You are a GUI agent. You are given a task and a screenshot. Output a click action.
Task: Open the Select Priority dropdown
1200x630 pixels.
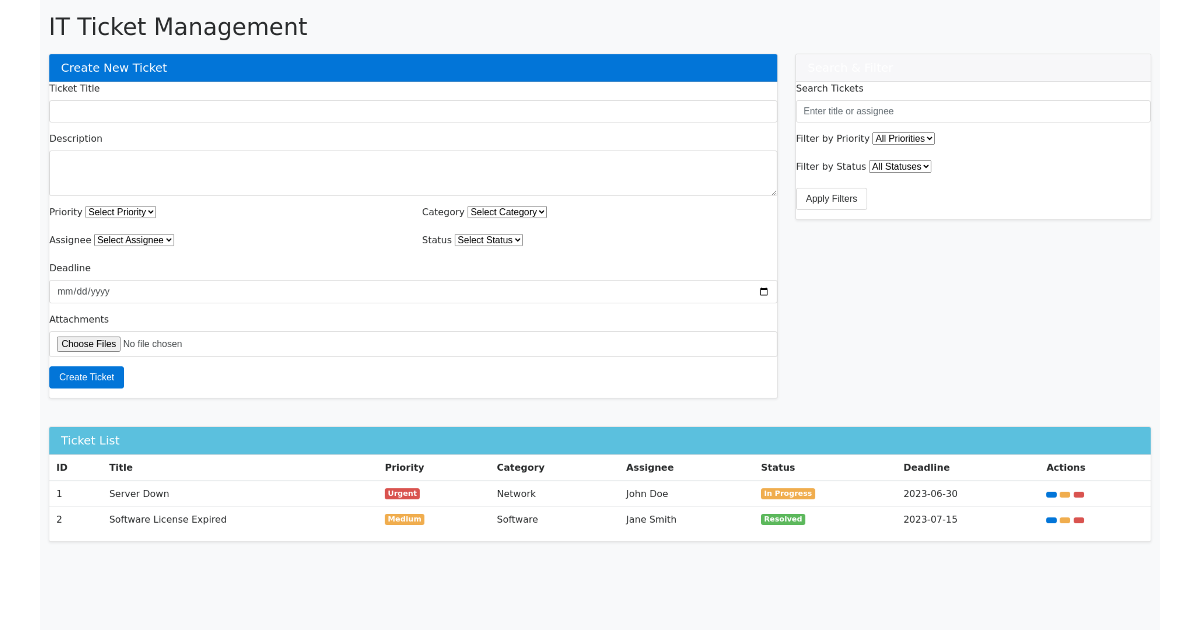point(120,211)
